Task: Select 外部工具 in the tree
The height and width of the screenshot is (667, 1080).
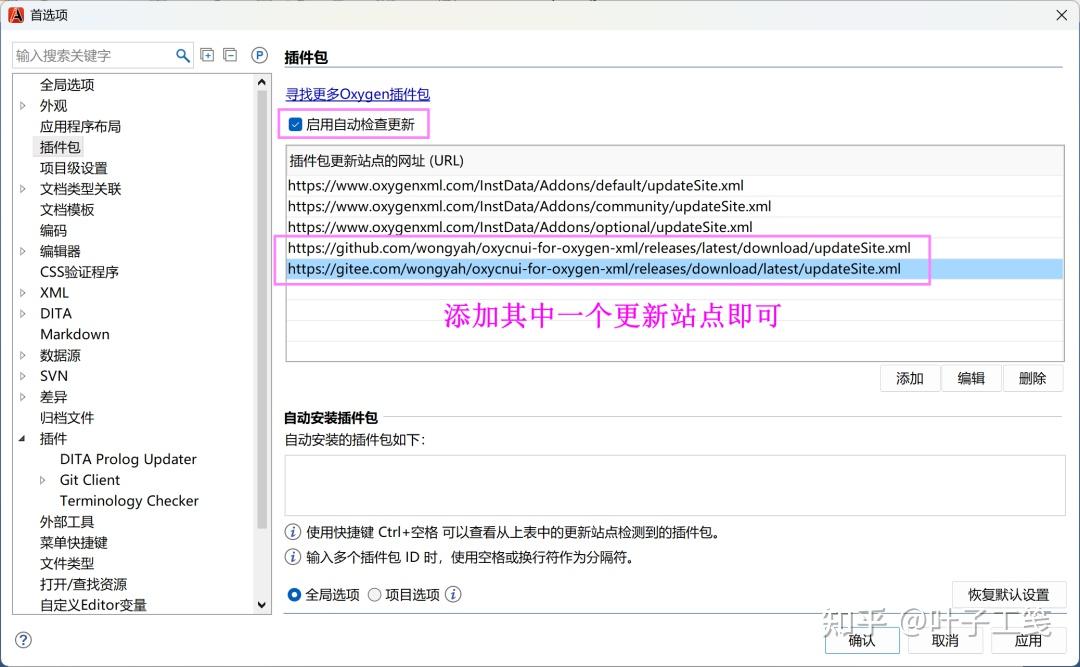Action: 67,522
